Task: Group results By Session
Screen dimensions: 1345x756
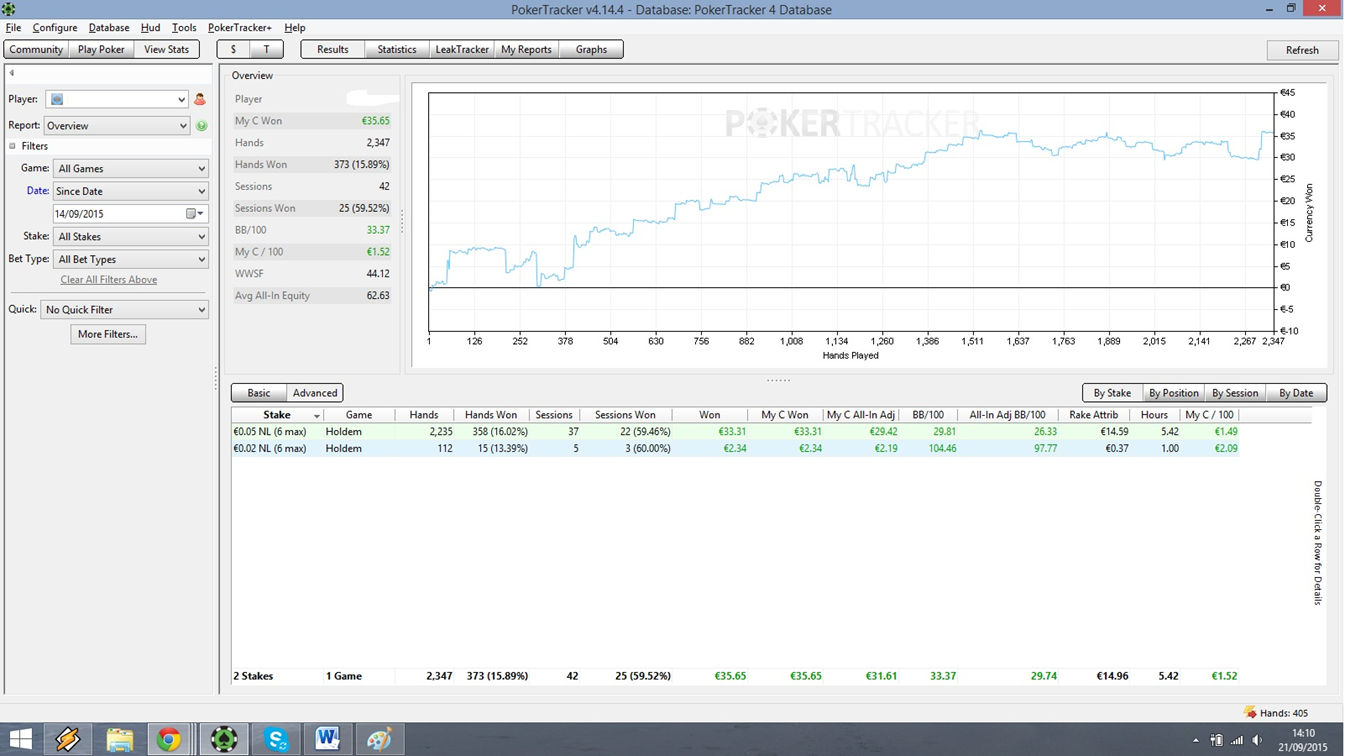Action: (1235, 393)
